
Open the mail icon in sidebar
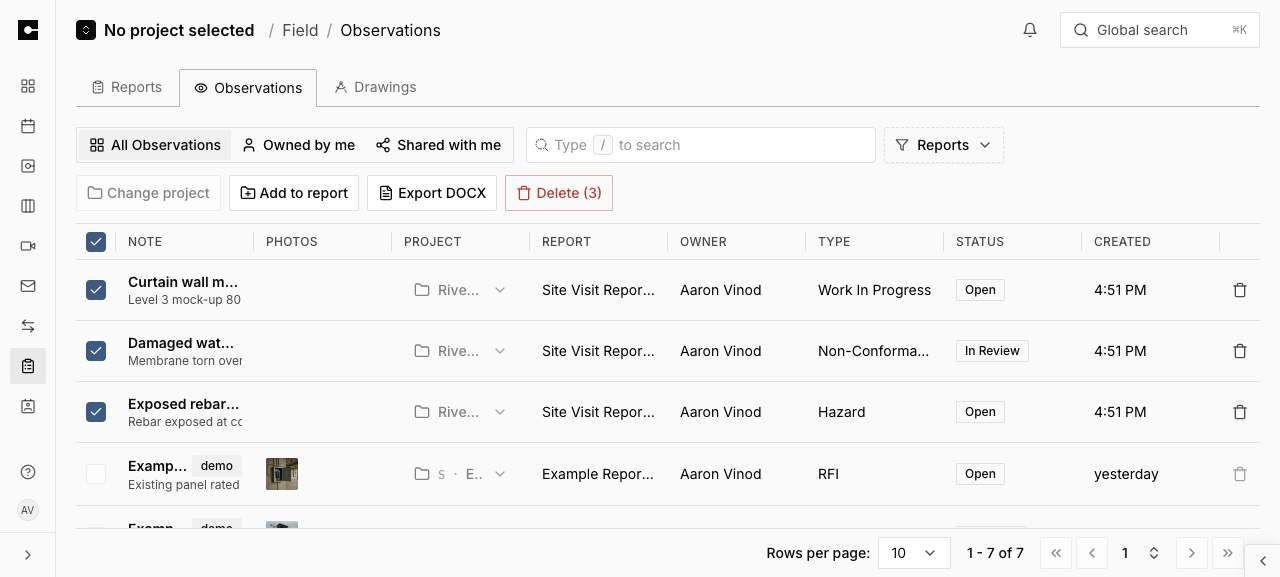click(28, 286)
